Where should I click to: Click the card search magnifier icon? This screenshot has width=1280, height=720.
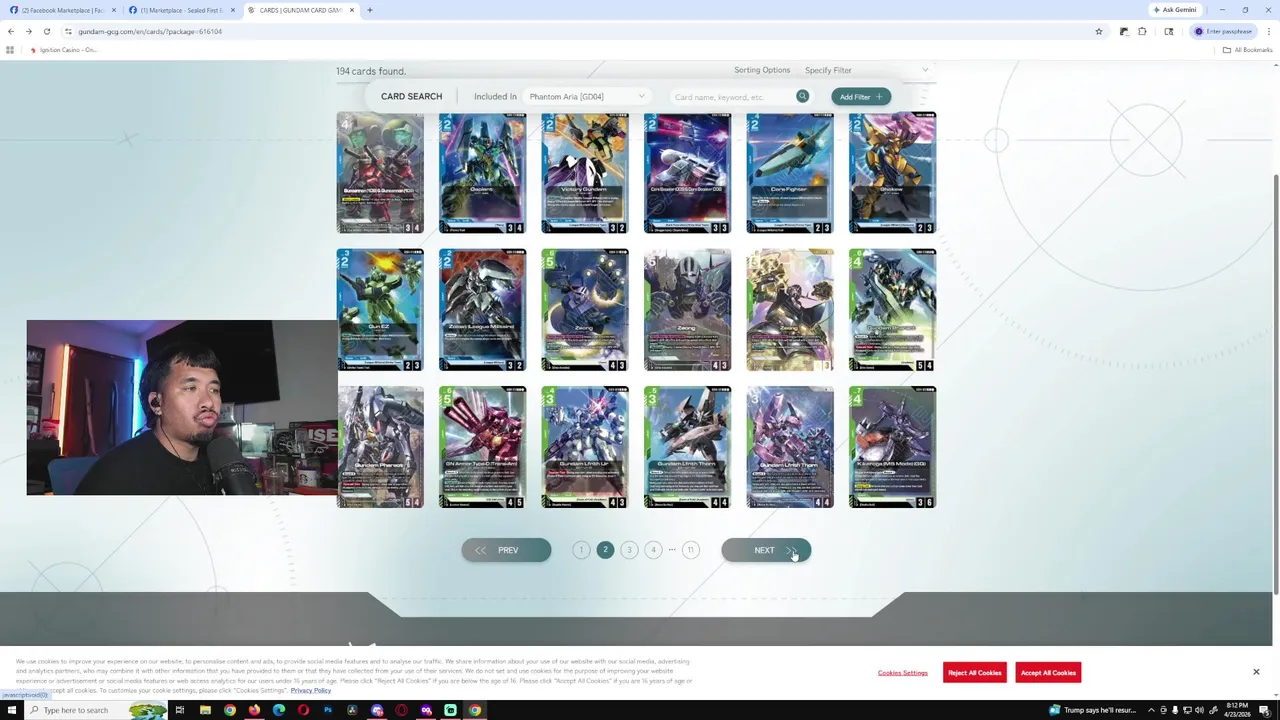click(x=802, y=96)
